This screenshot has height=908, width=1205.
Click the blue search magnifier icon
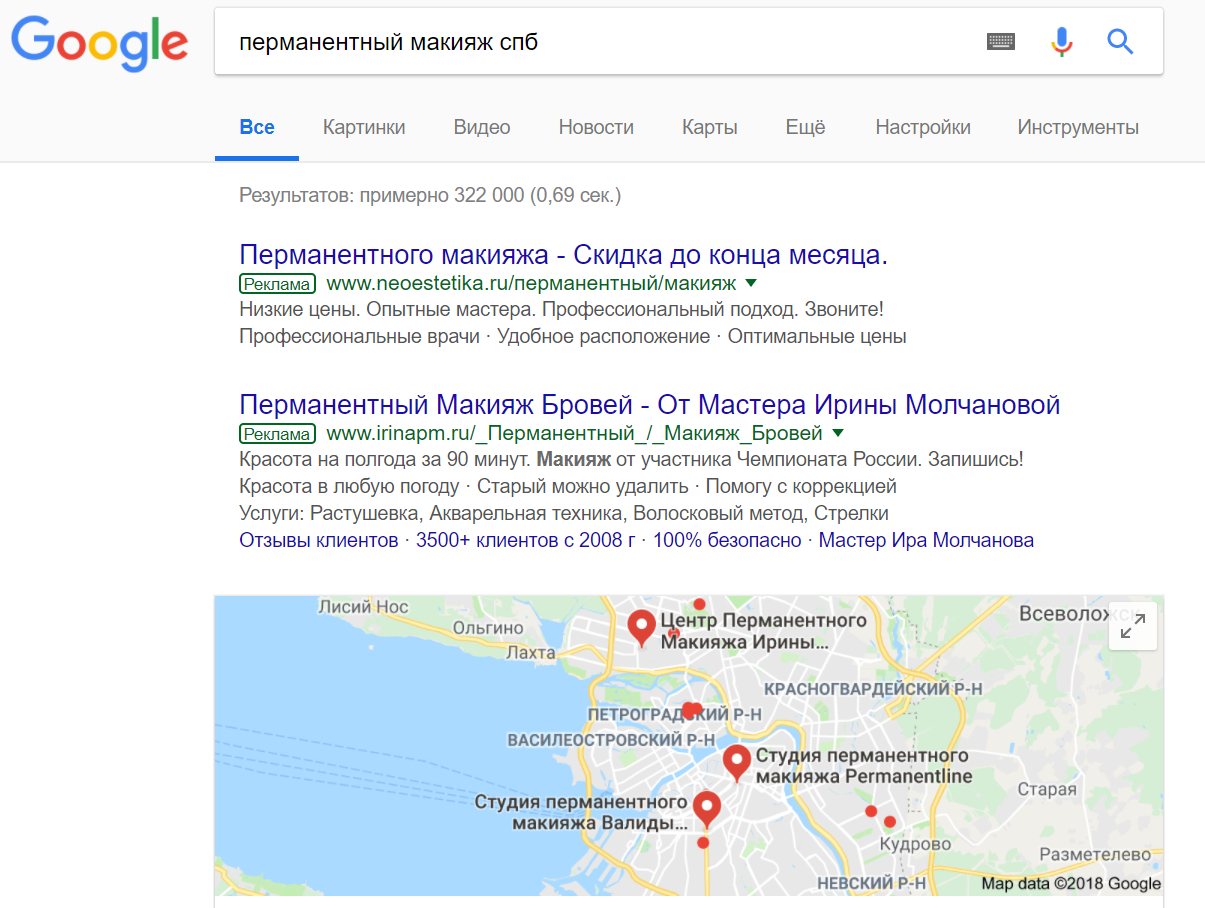(x=1120, y=41)
